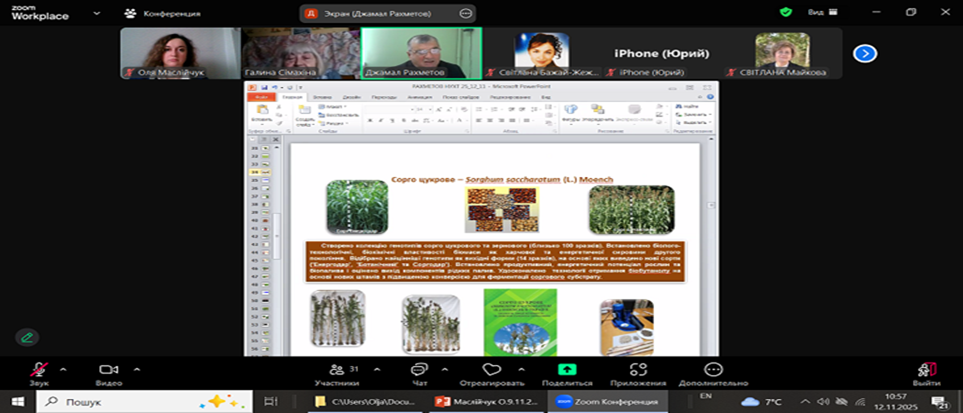The image size is (963, 413).
Task: Expand the audio options arrow next to Звук
Action: coord(63,368)
